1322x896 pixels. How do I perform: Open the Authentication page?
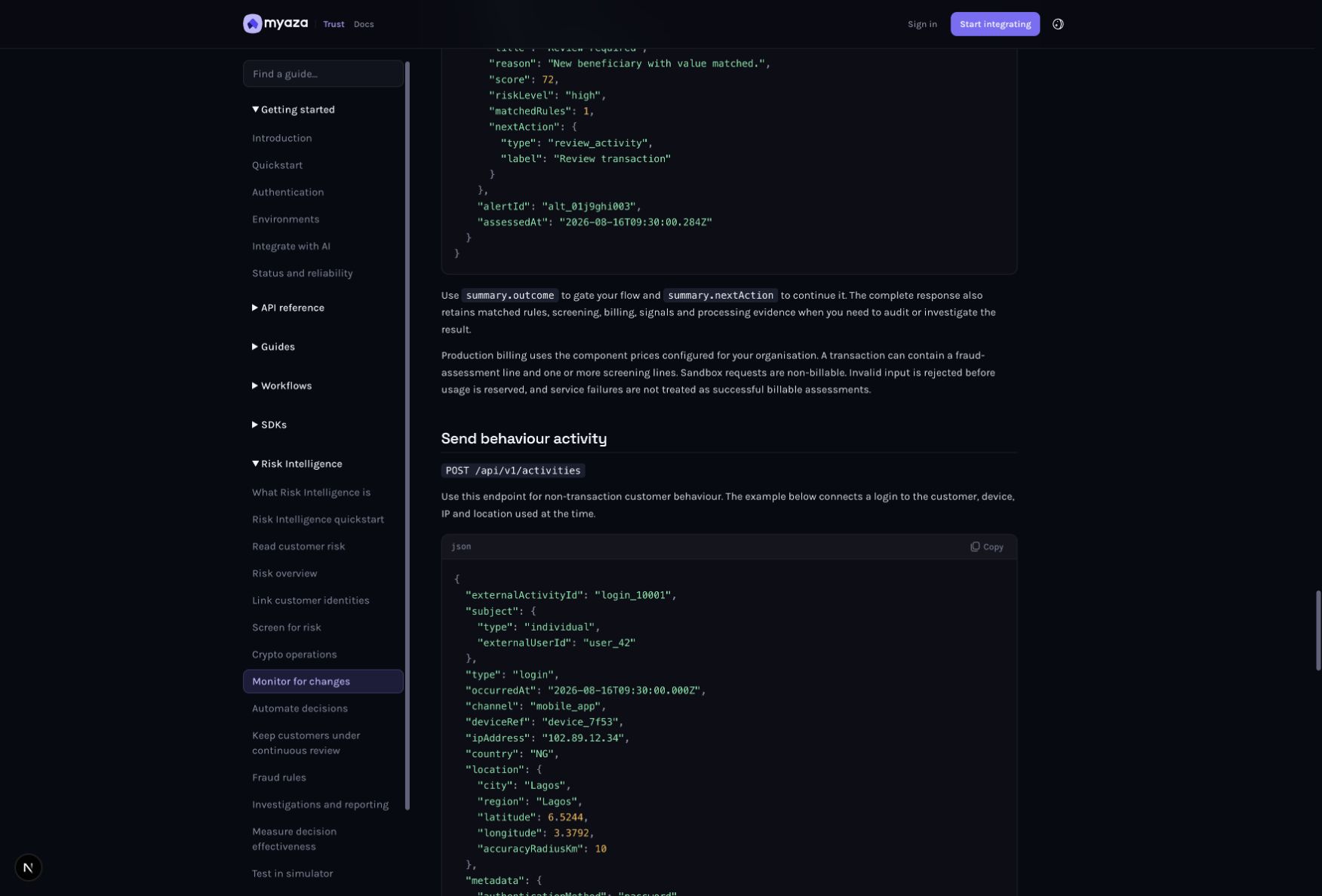click(287, 193)
